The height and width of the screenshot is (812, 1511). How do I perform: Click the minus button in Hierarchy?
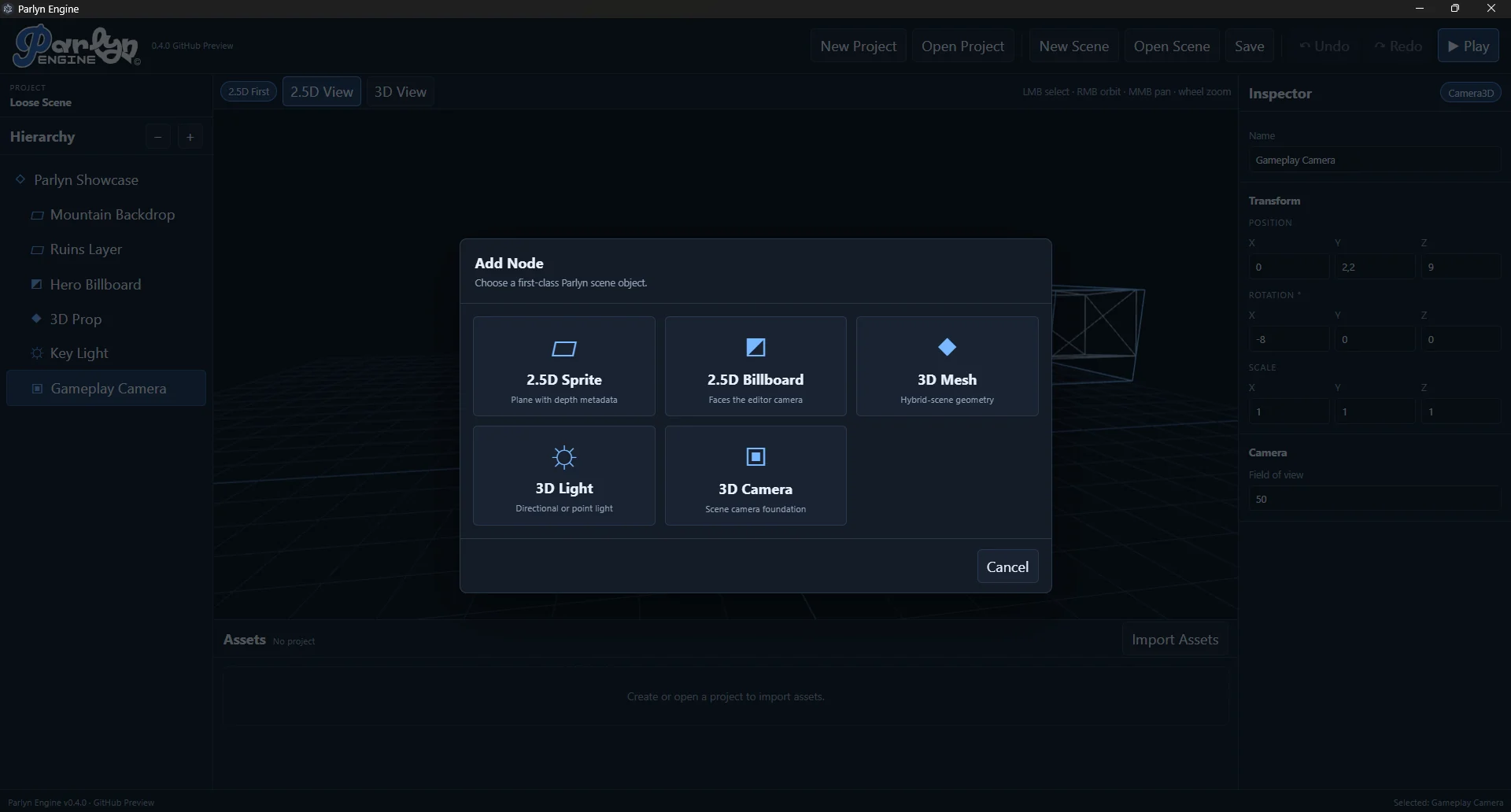coord(158,137)
